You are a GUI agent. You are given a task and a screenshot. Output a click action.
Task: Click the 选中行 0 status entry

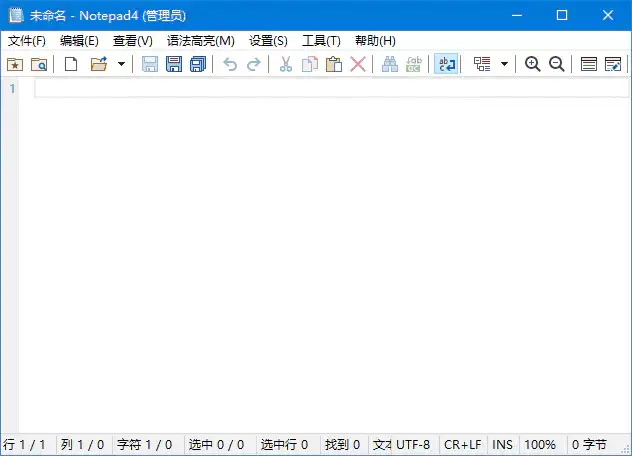pos(284,445)
